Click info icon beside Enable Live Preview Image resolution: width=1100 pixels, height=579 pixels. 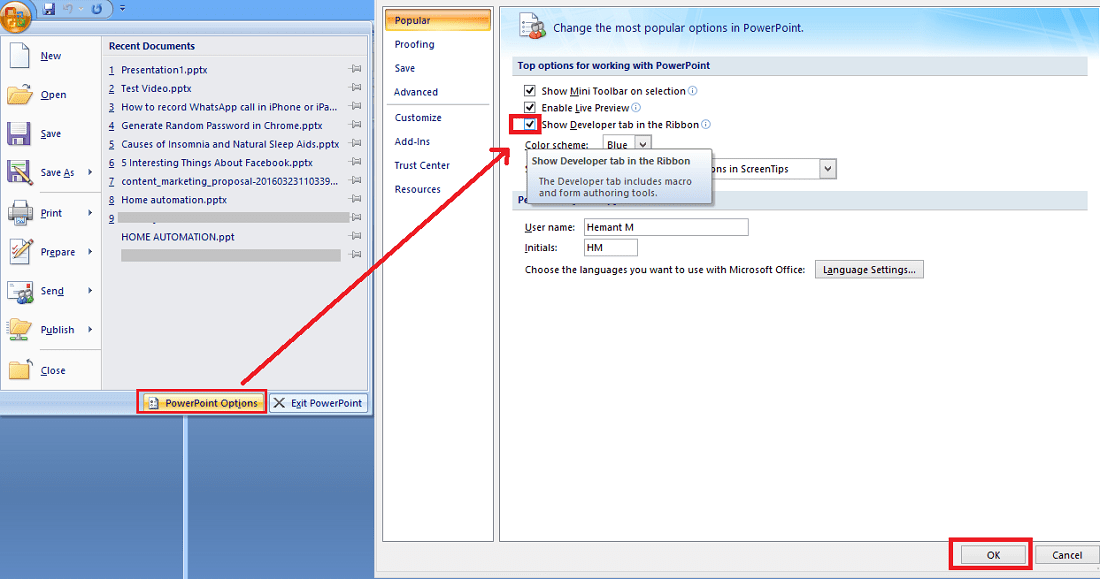pos(636,107)
